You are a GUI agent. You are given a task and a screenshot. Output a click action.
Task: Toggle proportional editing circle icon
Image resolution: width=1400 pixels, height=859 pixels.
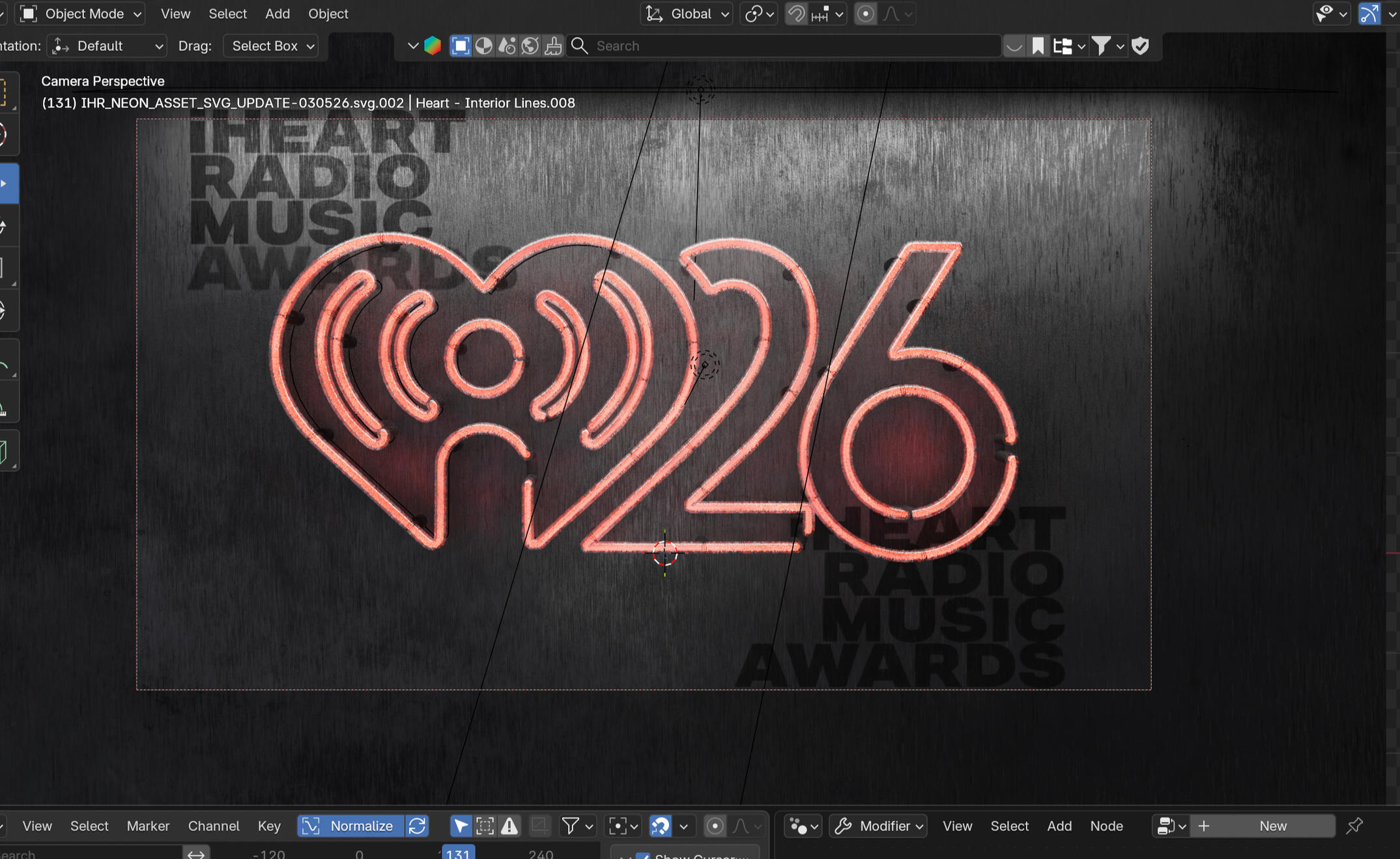(865, 14)
